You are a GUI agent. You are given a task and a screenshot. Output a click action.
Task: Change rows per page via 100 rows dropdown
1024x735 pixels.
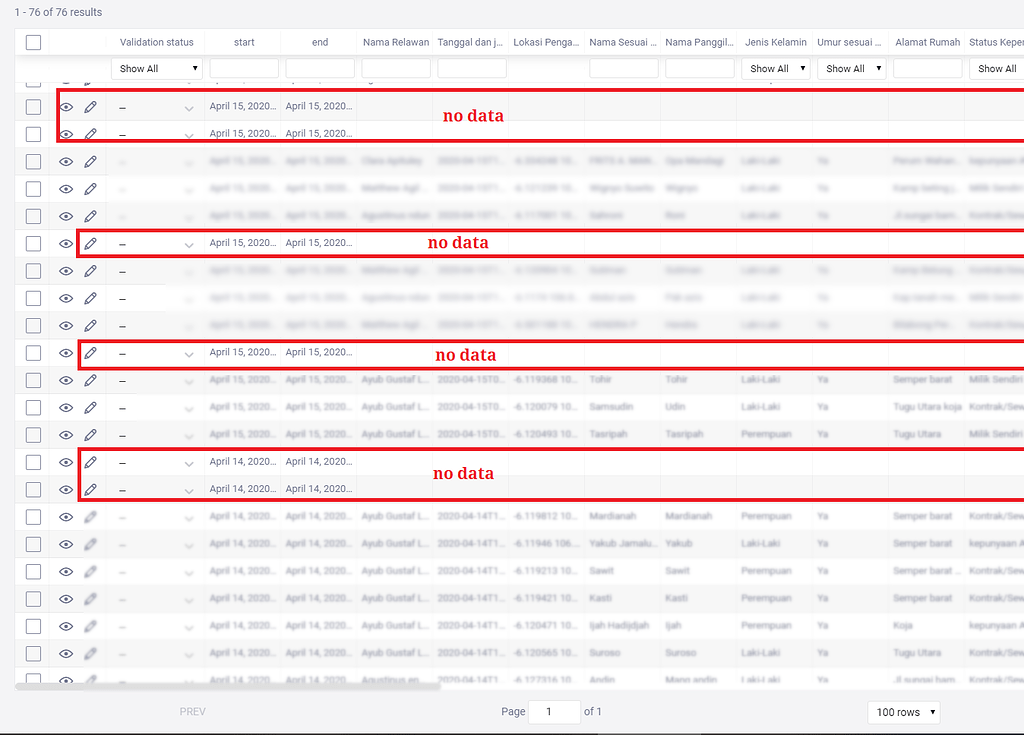point(903,712)
